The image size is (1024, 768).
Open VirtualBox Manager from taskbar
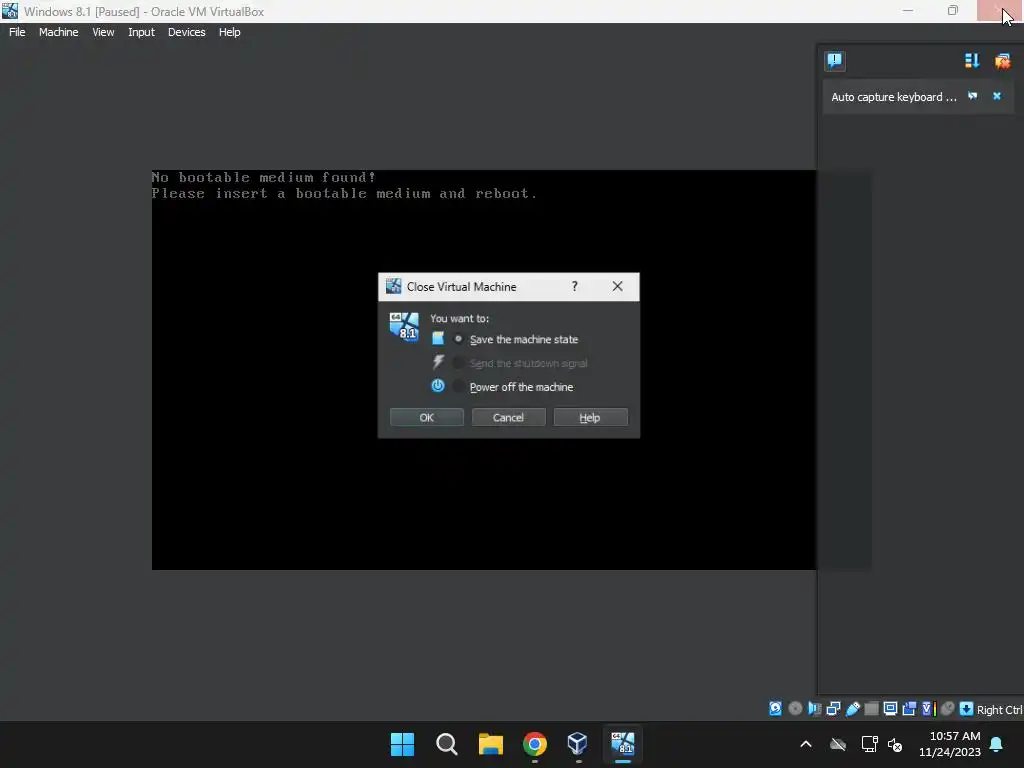pos(578,744)
